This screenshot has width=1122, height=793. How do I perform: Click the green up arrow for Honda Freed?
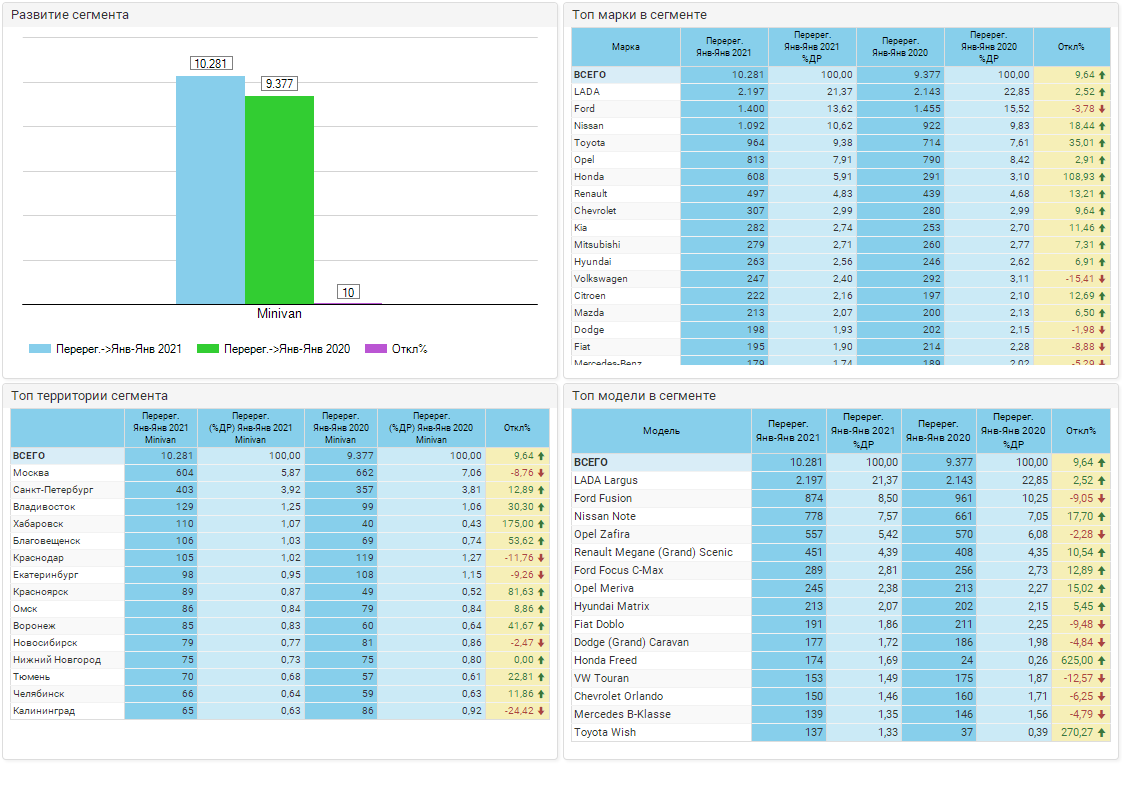click(1102, 660)
